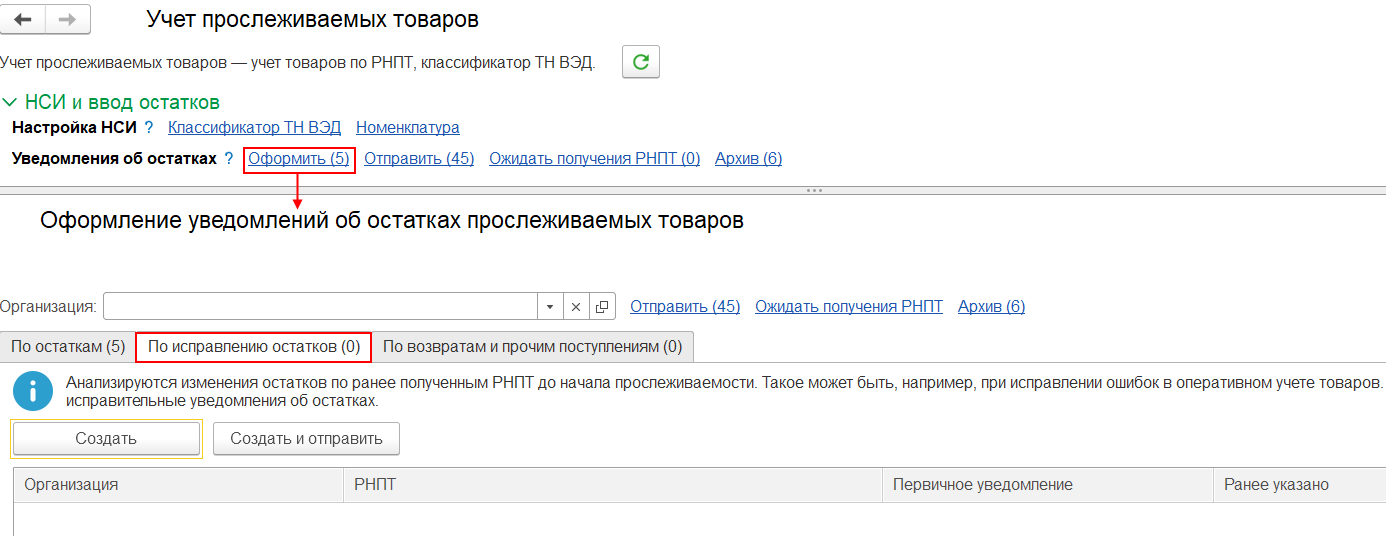This screenshot has width=1386, height=536.
Task: Click the back navigation arrow
Action: 24,20
